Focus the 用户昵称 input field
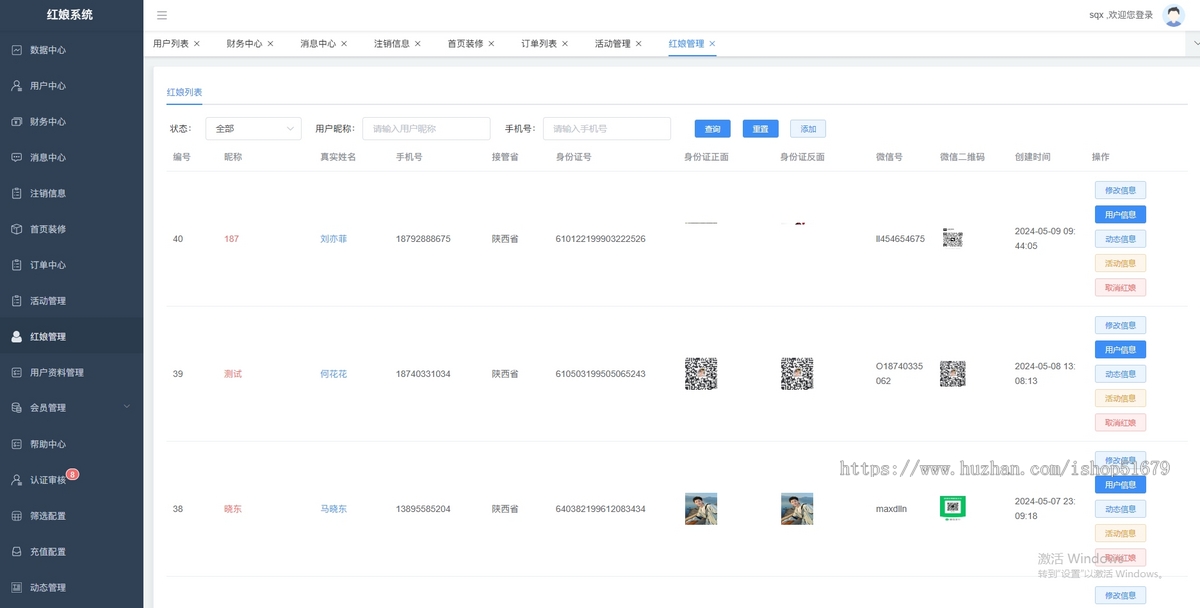This screenshot has height=608, width=1200. coord(426,129)
